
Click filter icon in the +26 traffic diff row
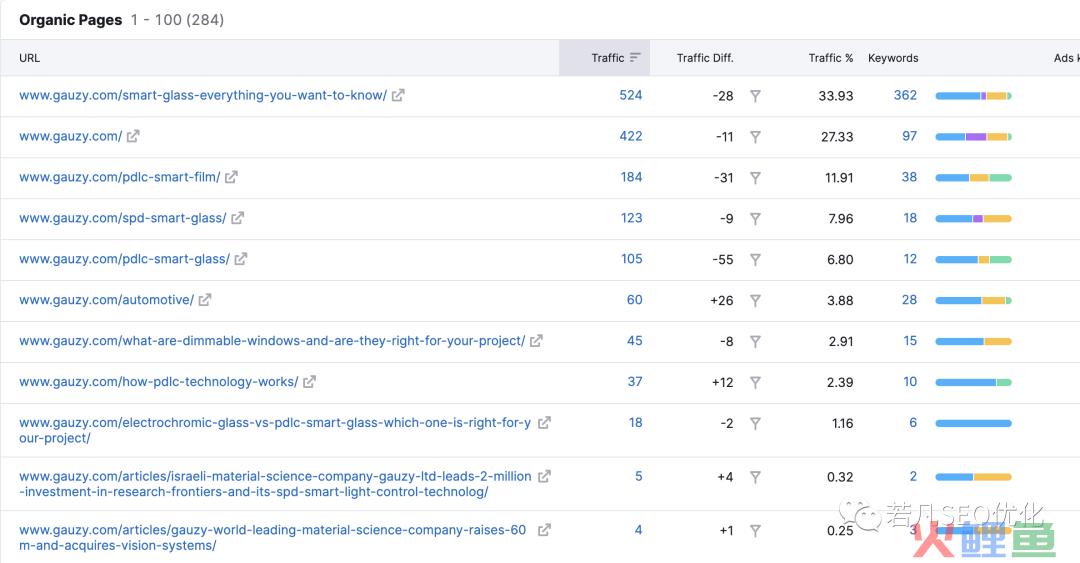[756, 300]
